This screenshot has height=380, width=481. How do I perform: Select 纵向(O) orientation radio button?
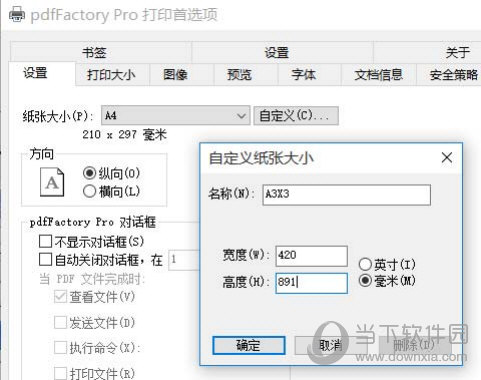pyautogui.click(x=89, y=173)
